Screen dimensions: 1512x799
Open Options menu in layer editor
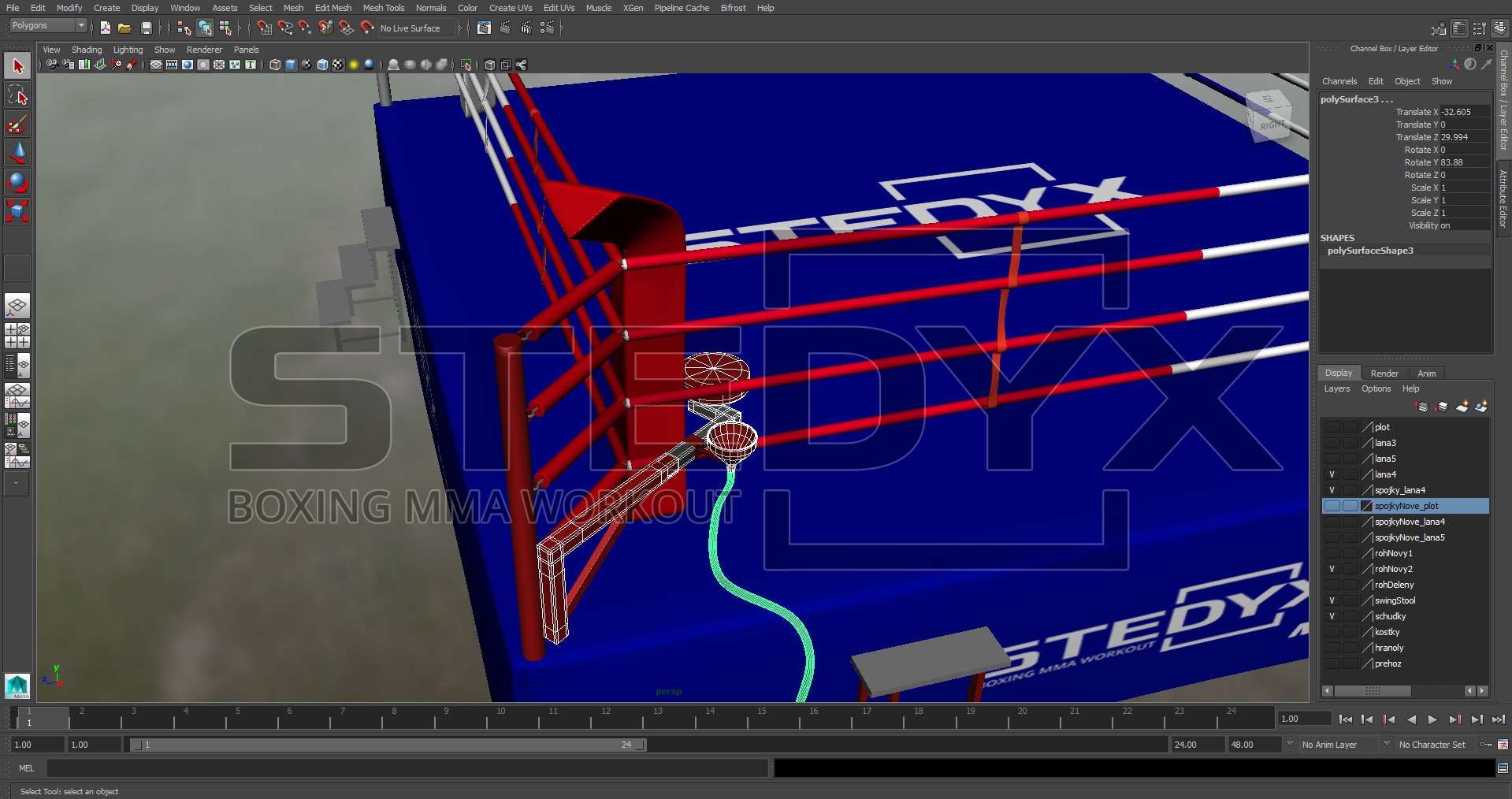click(x=1376, y=389)
